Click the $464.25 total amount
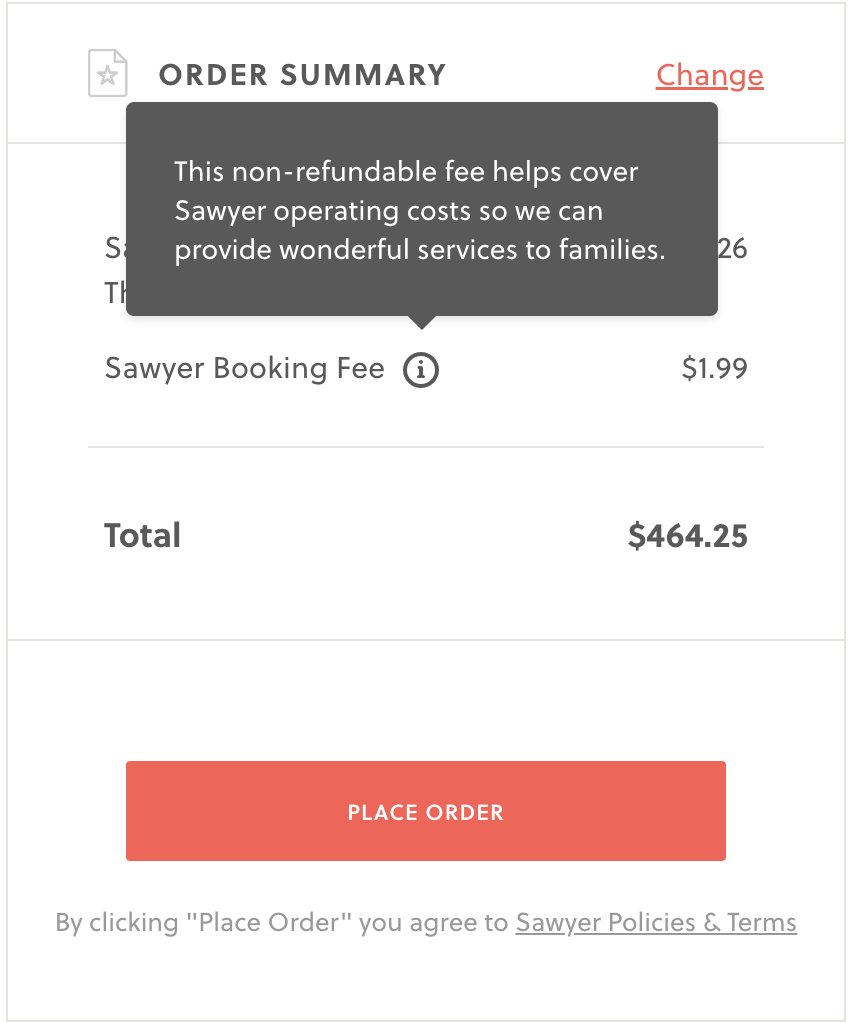The height and width of the screenshot is (1022, 850). tap(688, 536)
